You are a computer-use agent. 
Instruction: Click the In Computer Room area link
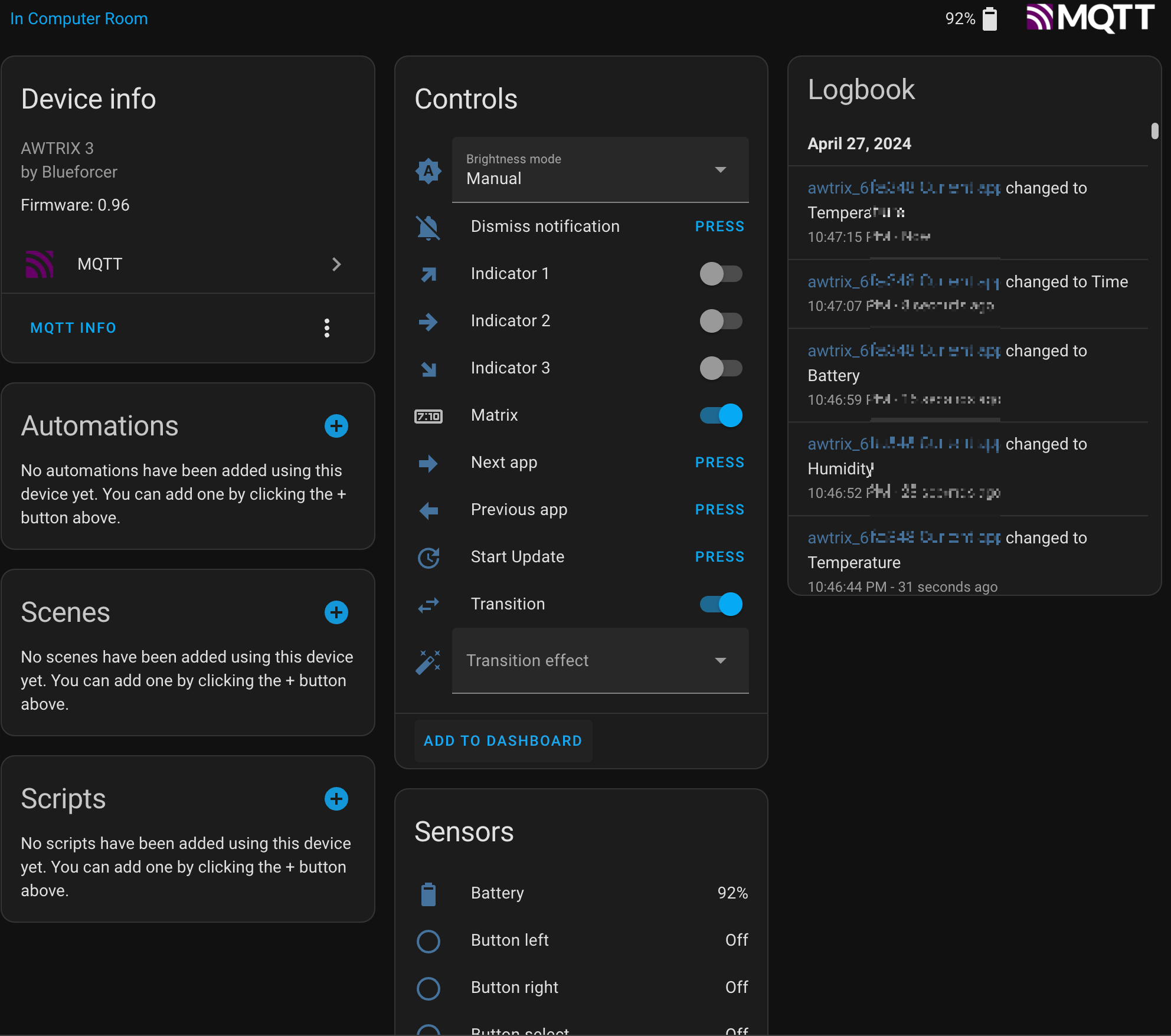point(79,19)
